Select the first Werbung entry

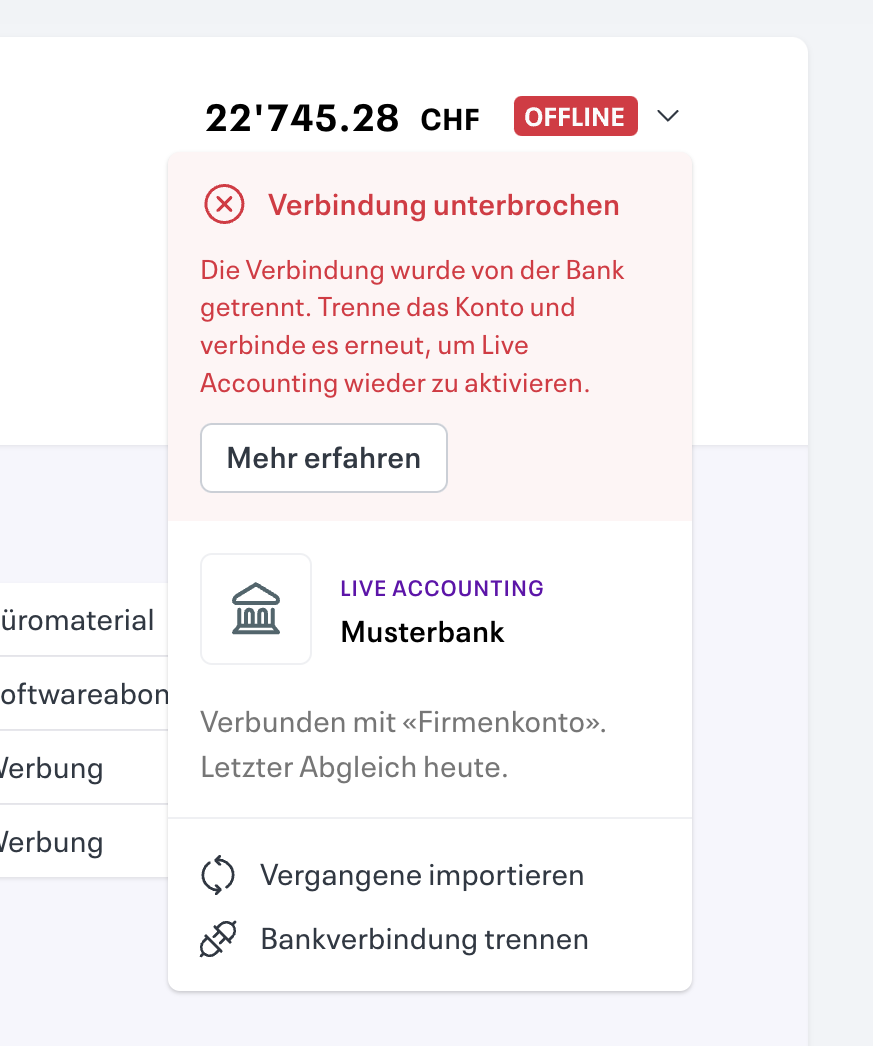(x=50, y=768)
